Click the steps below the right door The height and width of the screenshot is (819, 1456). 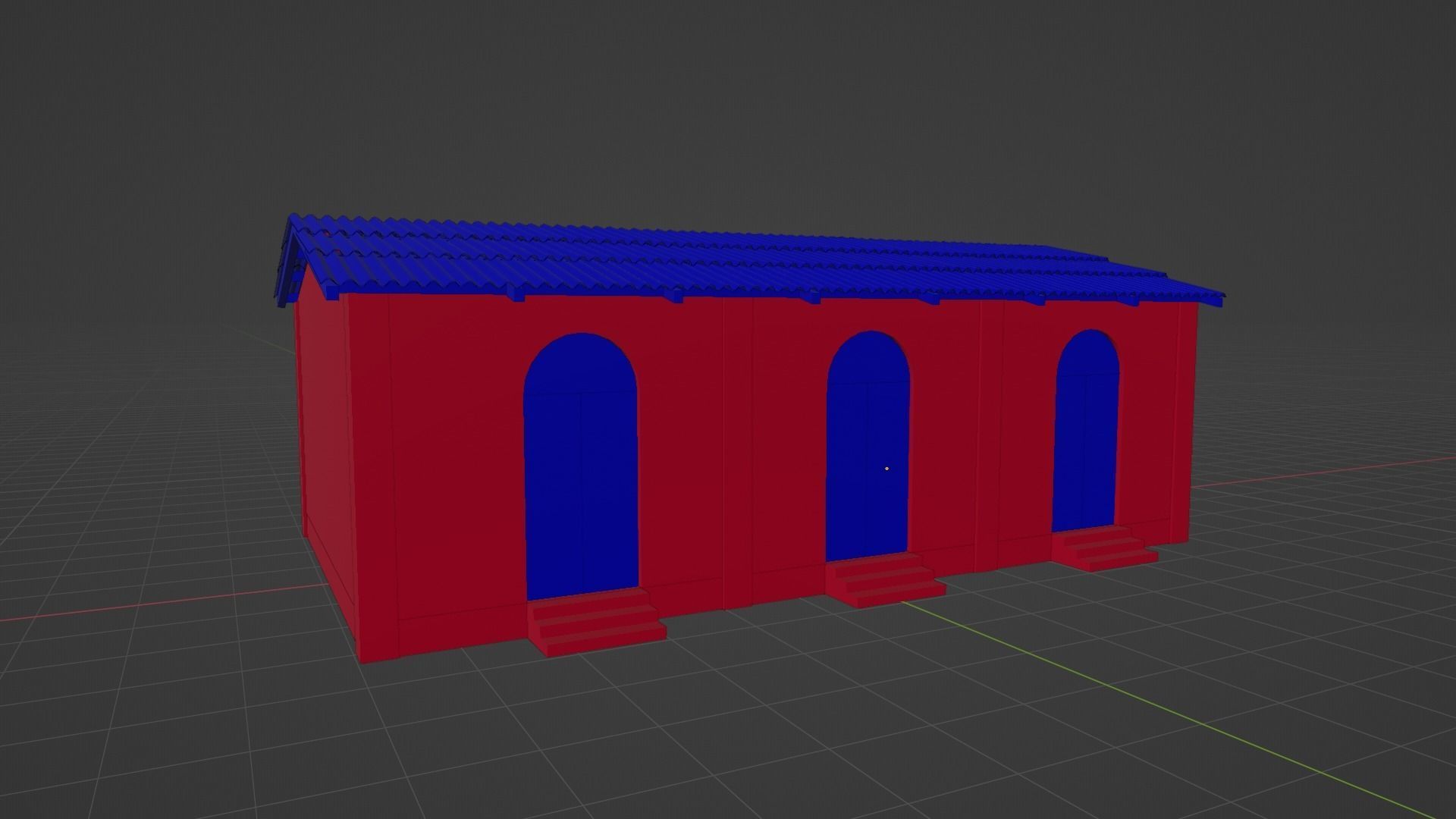(1104, 548)
